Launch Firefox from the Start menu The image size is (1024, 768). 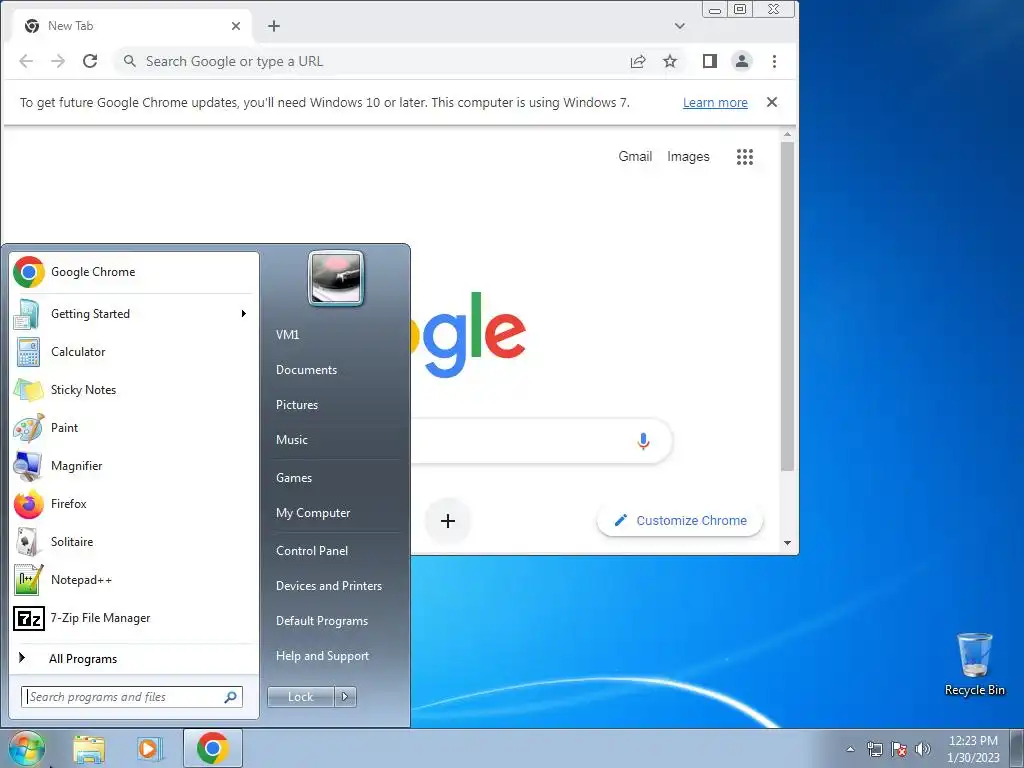(x=133, y=504)
